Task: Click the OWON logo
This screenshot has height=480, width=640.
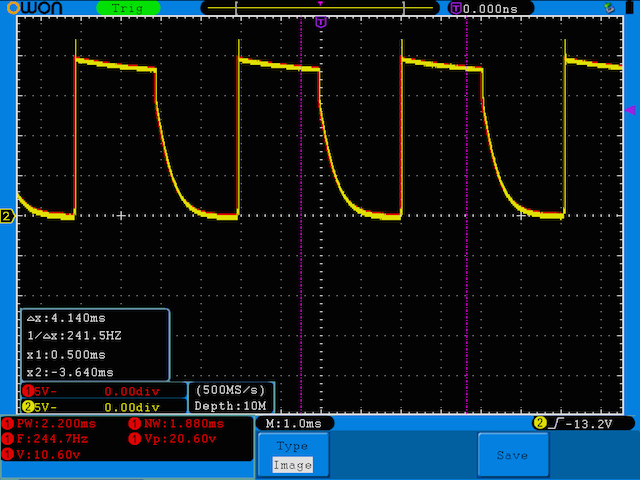Action: [x=35, y=8]
